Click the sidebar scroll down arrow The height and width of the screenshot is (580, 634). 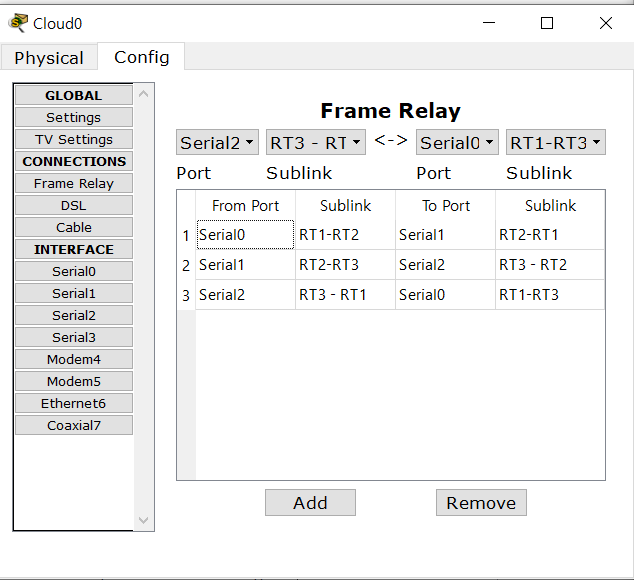click(144, 520)
